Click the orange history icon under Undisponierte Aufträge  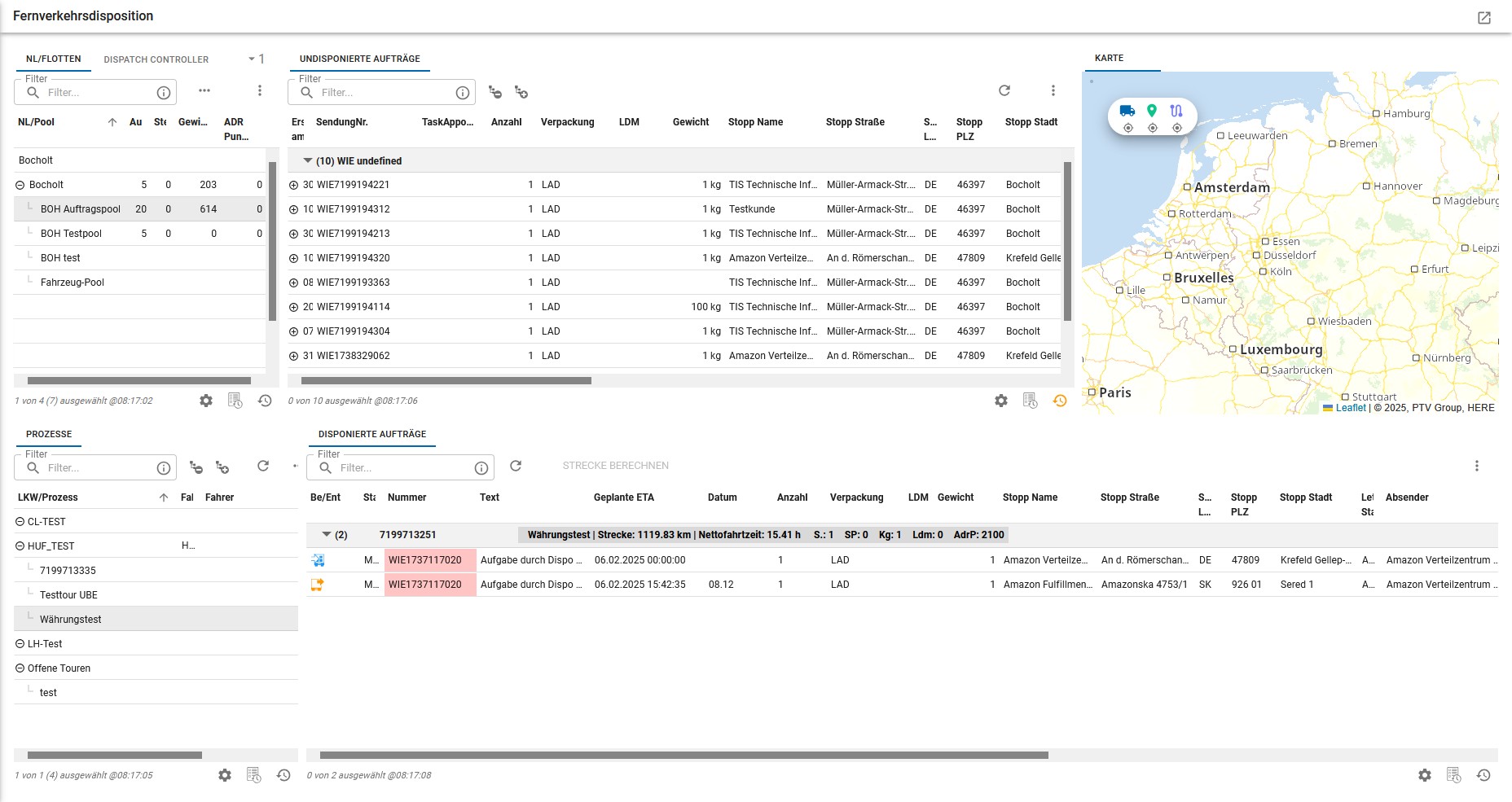click(x=1060, y=401)
